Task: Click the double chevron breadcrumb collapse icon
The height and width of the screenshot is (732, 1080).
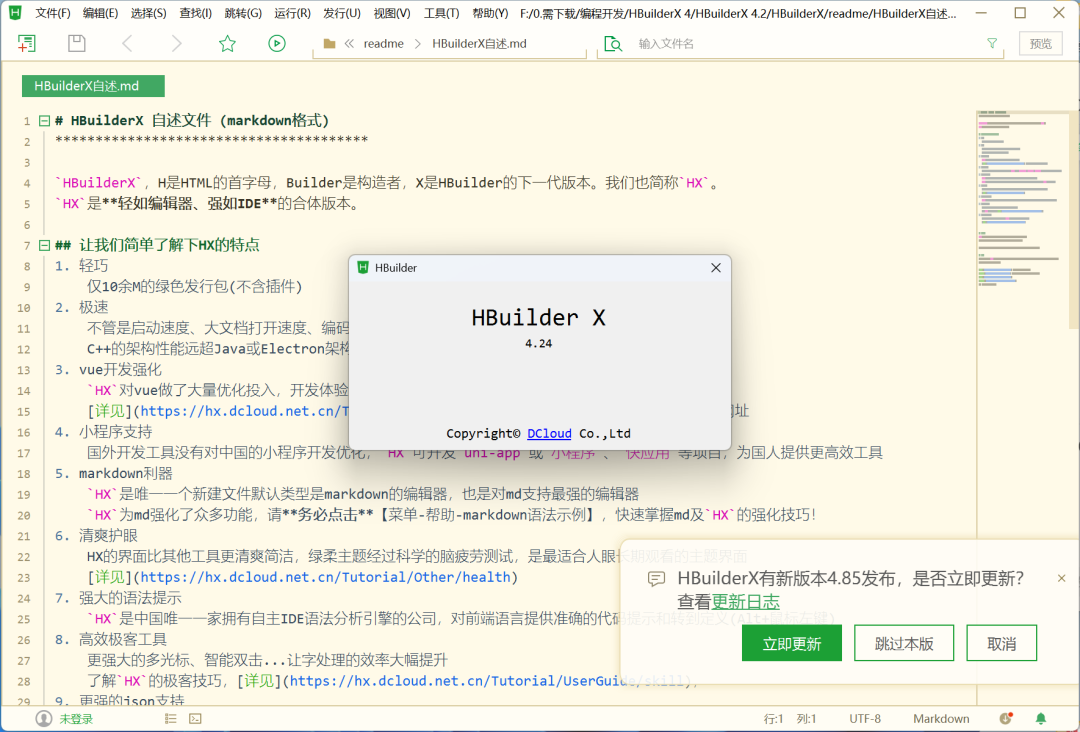Action: click(x=349, y=43)
